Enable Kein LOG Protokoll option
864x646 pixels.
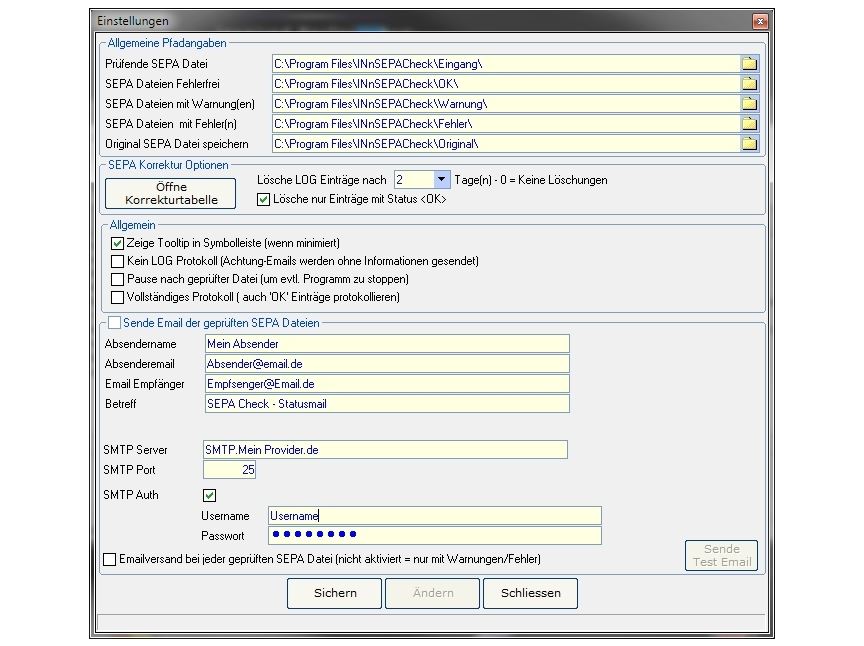point(118,261)
